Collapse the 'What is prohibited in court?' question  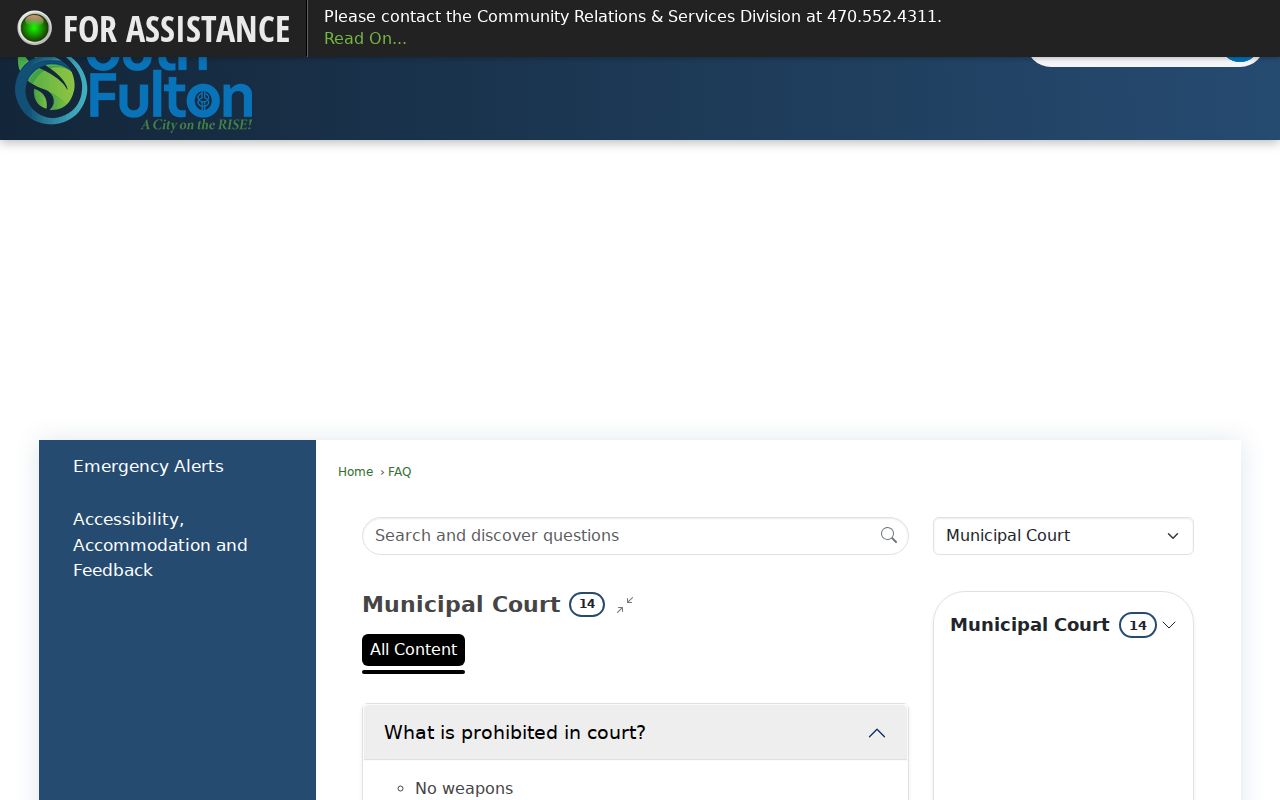coord(635,733)
